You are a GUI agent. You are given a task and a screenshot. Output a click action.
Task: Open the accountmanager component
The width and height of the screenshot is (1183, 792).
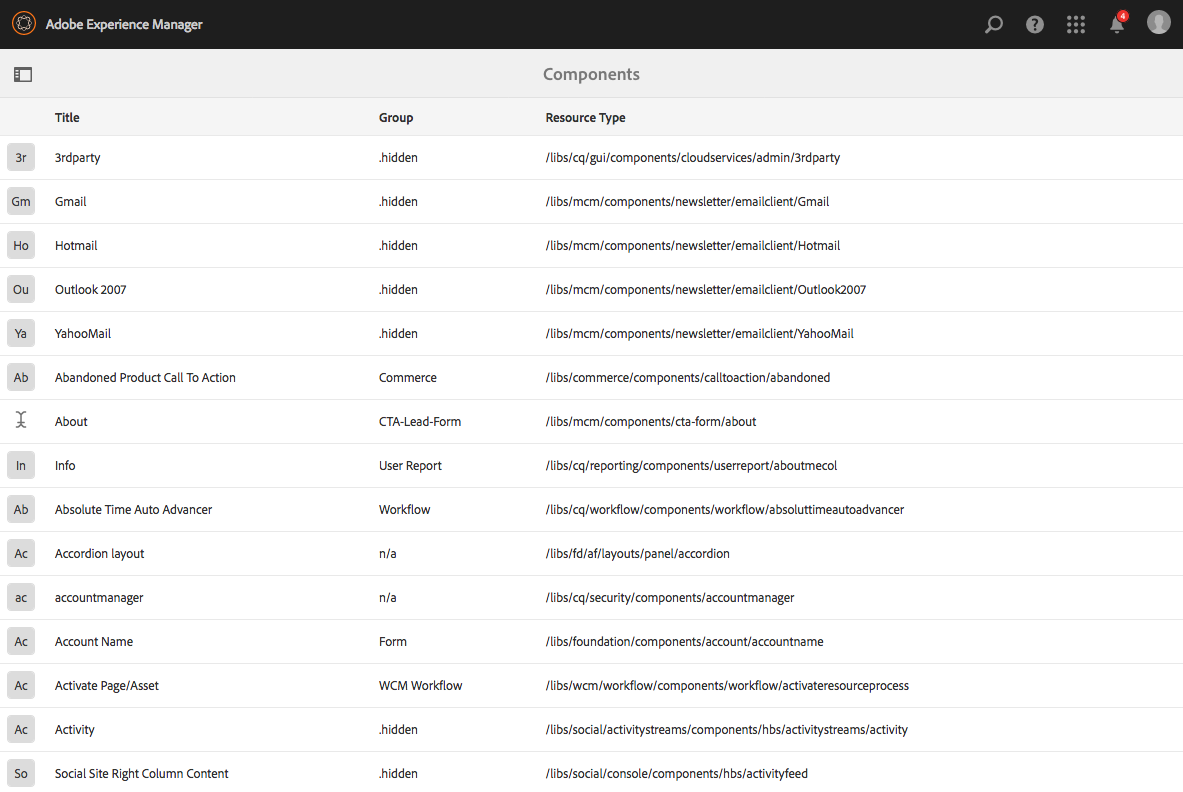point(99,597)
